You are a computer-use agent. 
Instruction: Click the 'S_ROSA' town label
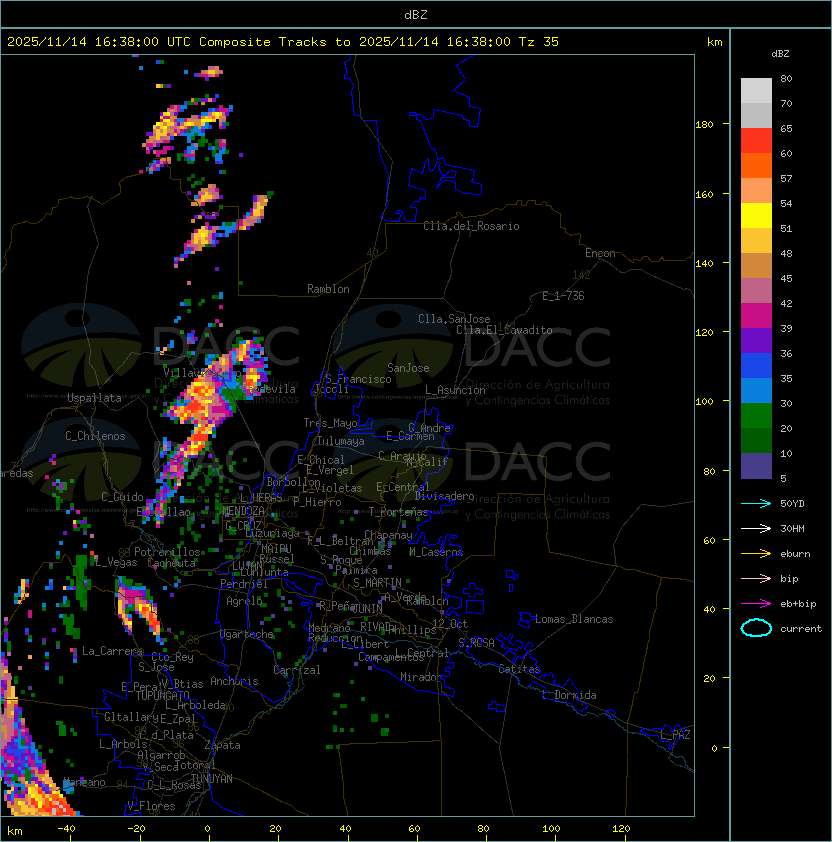[x=476, y=643]
